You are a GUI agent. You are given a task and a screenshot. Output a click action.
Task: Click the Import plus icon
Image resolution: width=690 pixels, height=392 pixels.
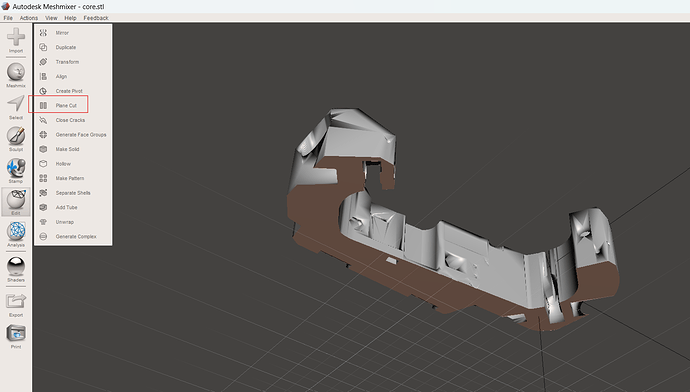click(16, 37)
